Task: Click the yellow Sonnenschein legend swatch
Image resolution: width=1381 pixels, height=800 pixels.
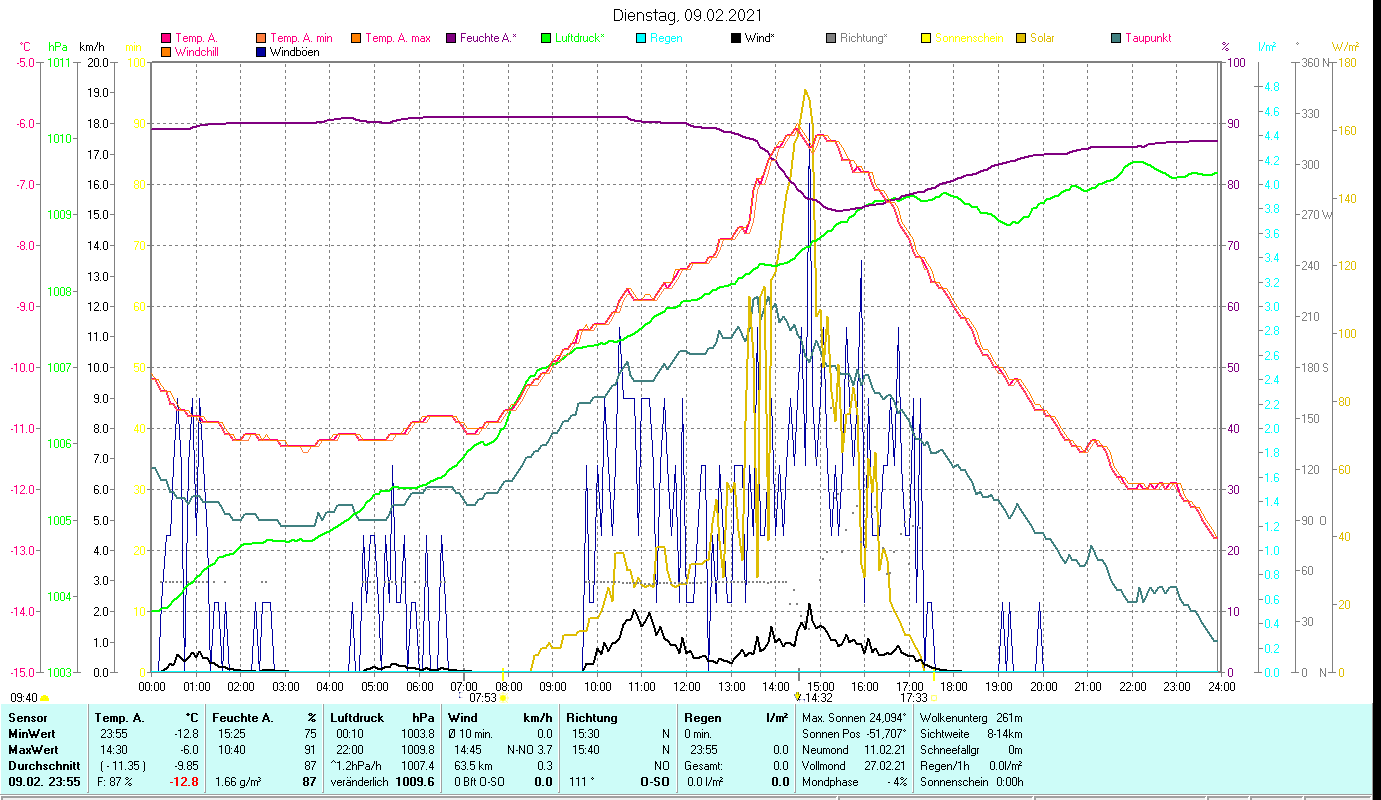Action: coord(926,38)
